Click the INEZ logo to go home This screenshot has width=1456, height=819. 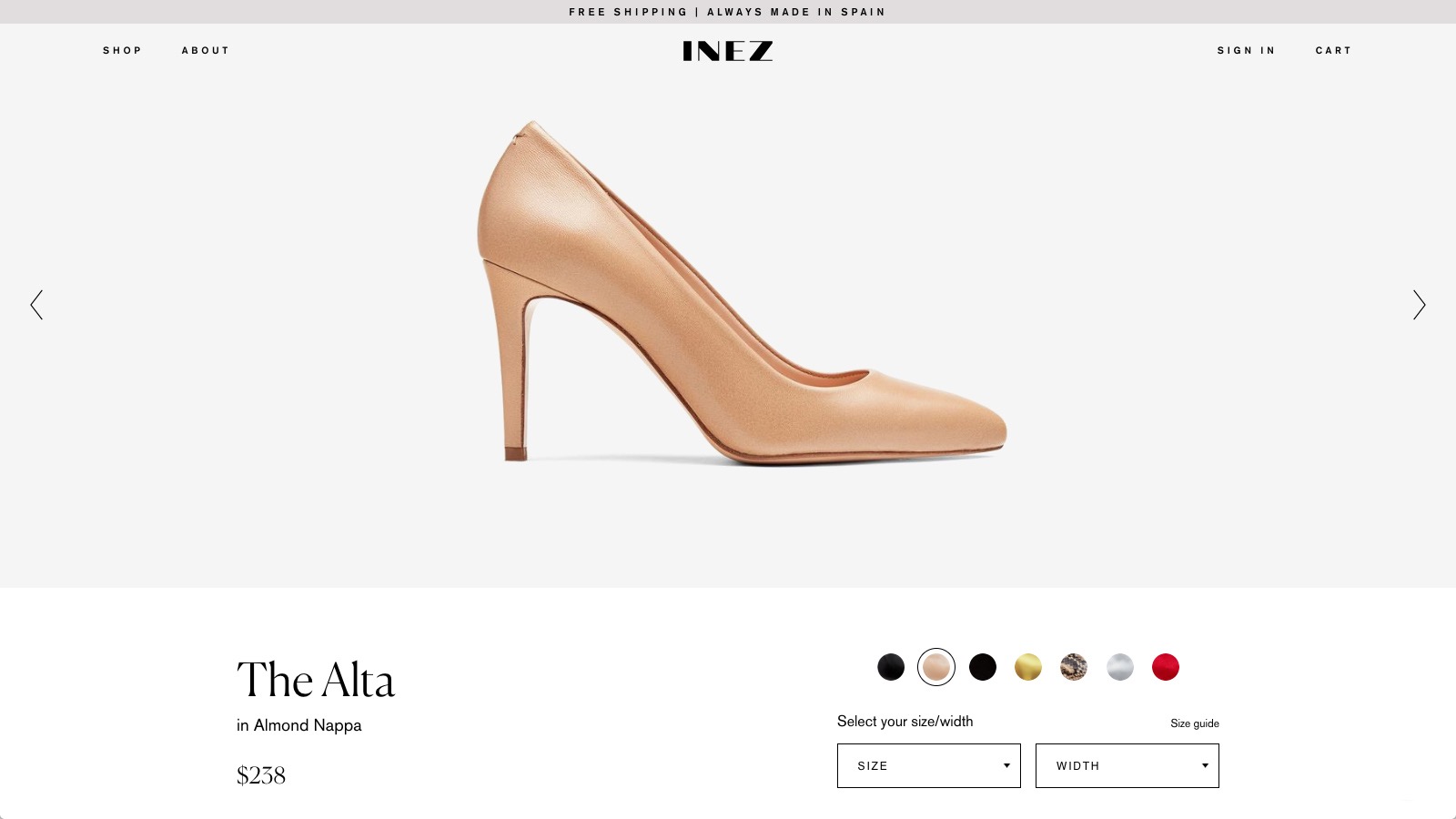point(727,51)
